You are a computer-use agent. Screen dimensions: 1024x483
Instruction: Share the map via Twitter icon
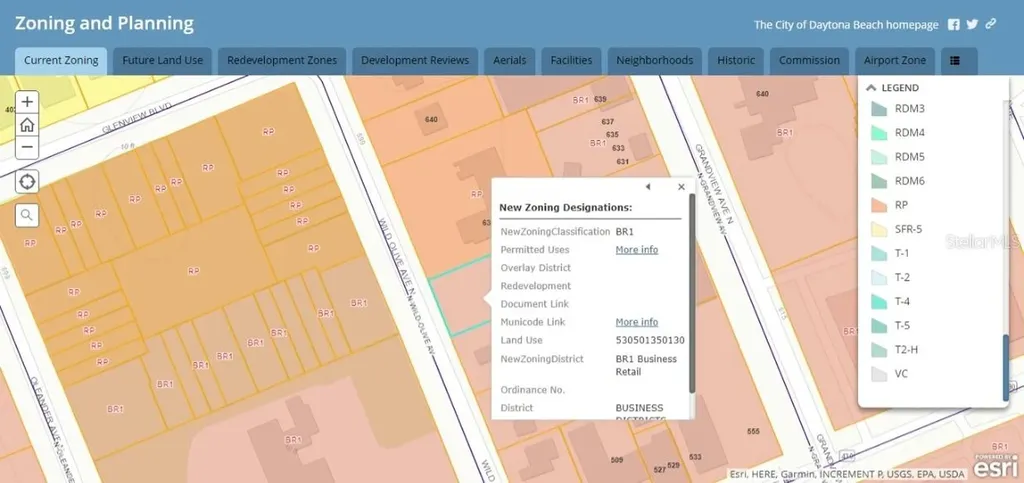[x=972, y=25]
